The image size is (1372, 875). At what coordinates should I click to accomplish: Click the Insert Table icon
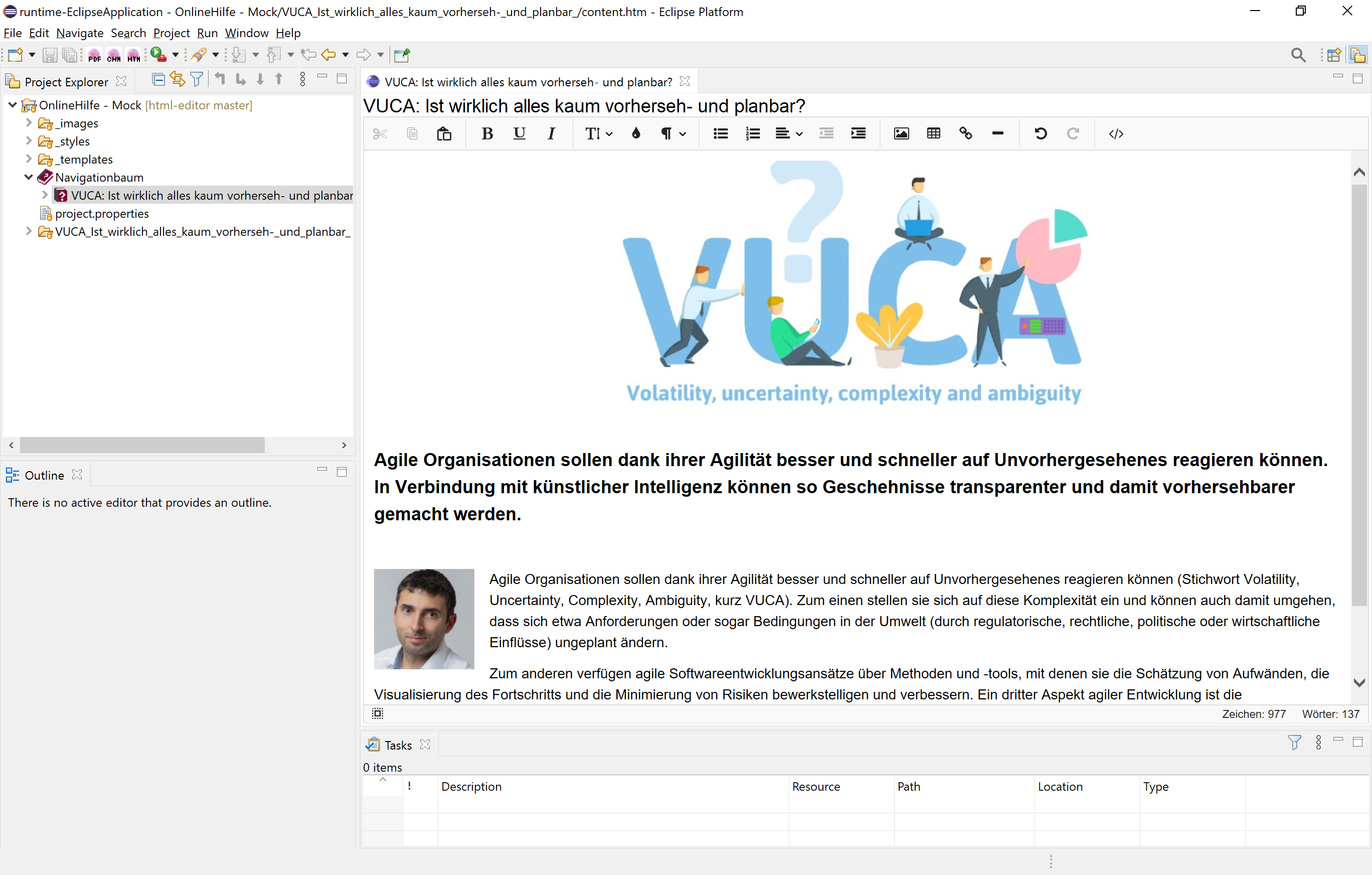coord(933,133)
